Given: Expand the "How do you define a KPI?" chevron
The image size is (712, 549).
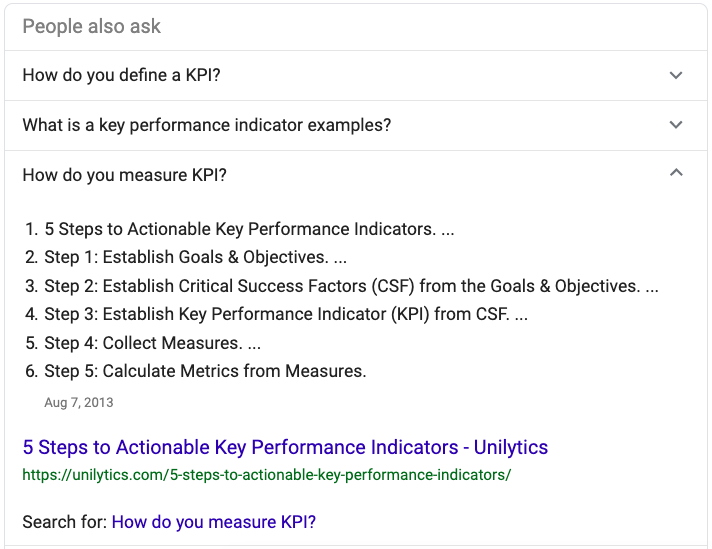Looking at the screenshot, I should (x=676, y=75).
